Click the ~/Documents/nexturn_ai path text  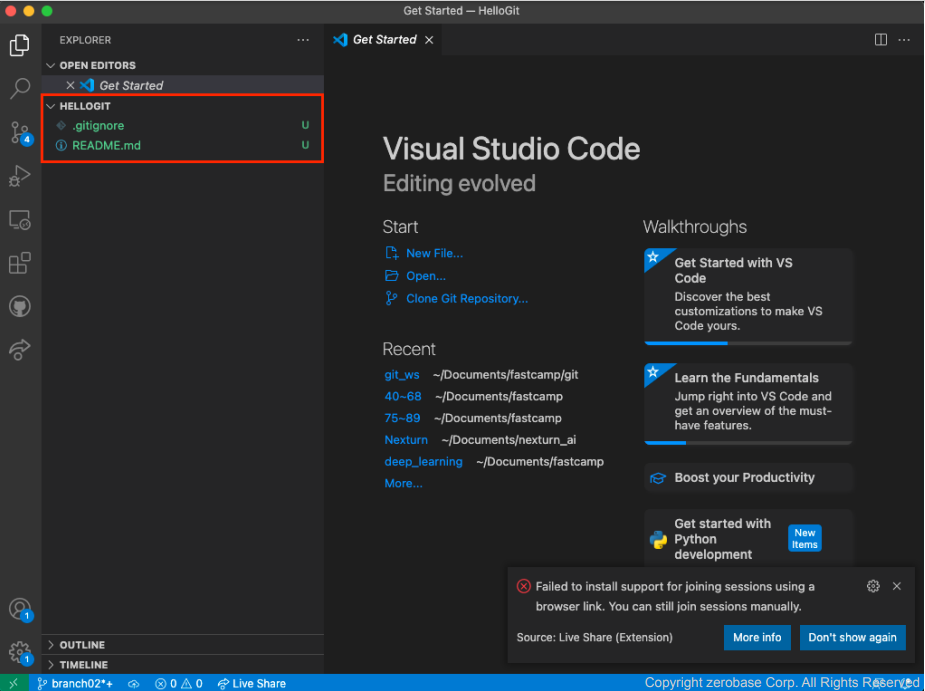509,440
